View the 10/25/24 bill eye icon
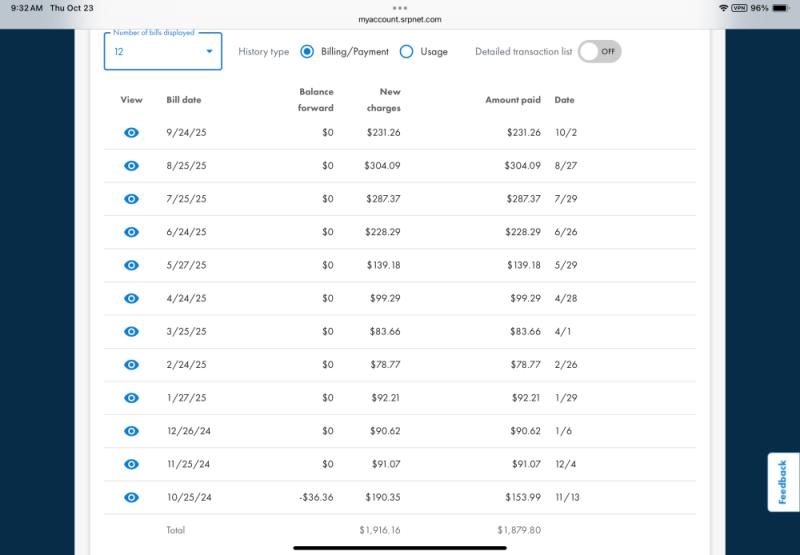 click(131, 497)
